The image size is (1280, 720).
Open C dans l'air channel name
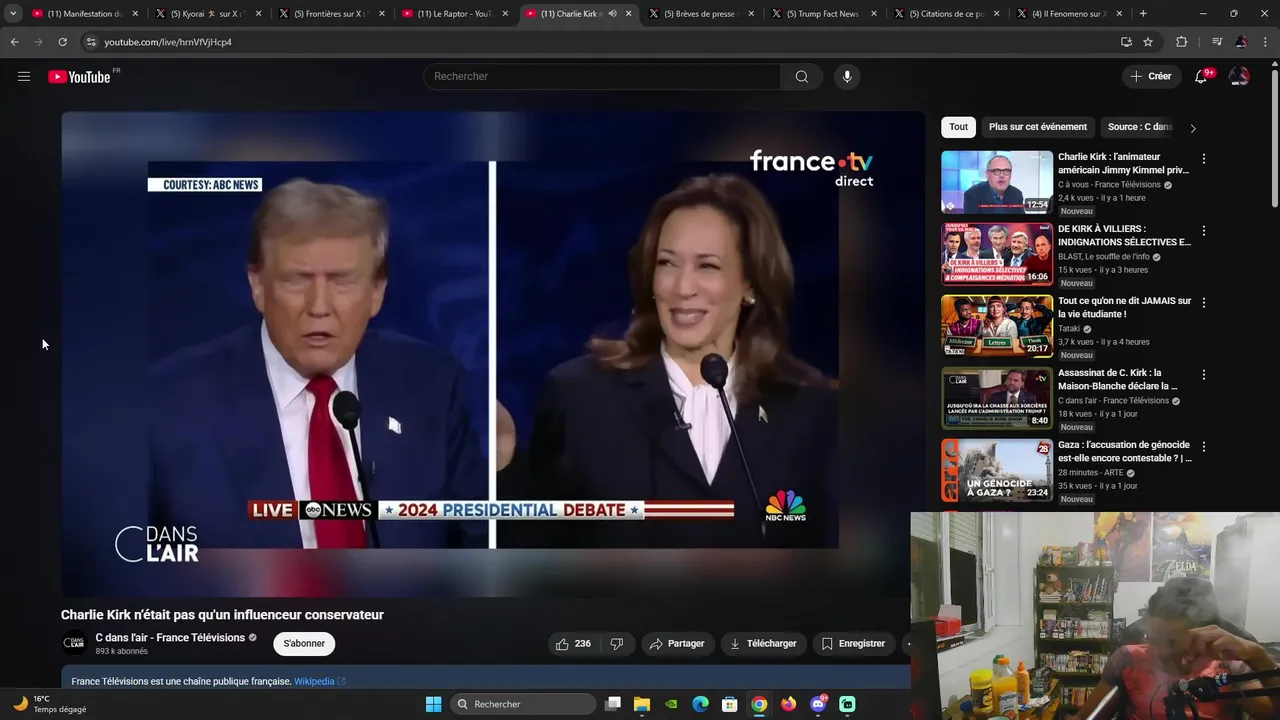click(x=170, y=638)
